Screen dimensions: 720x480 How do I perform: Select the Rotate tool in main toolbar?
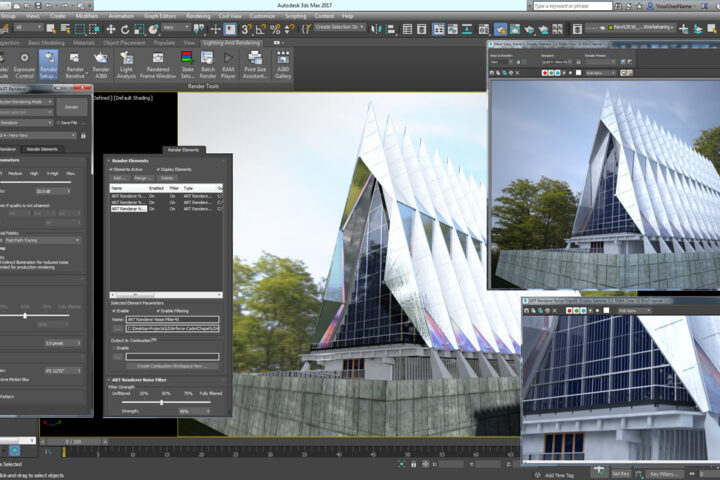[x=125, y=29]
